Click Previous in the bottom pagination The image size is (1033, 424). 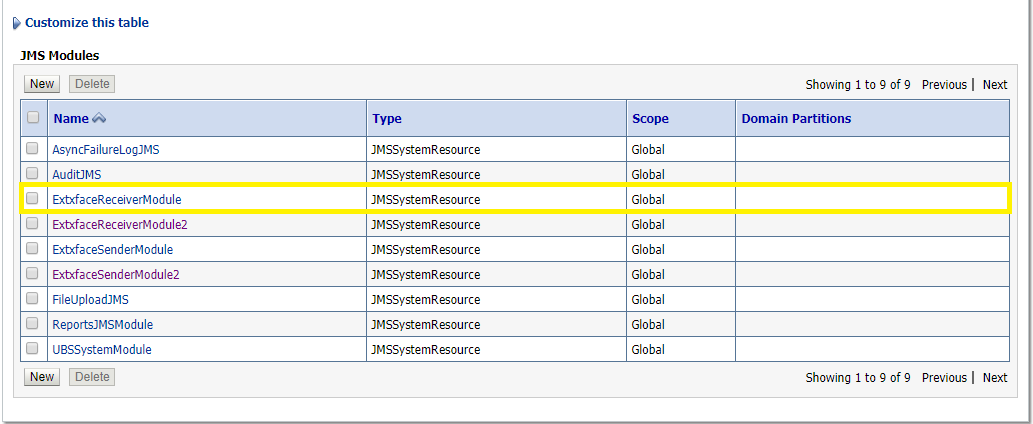[x=944, y=378]
